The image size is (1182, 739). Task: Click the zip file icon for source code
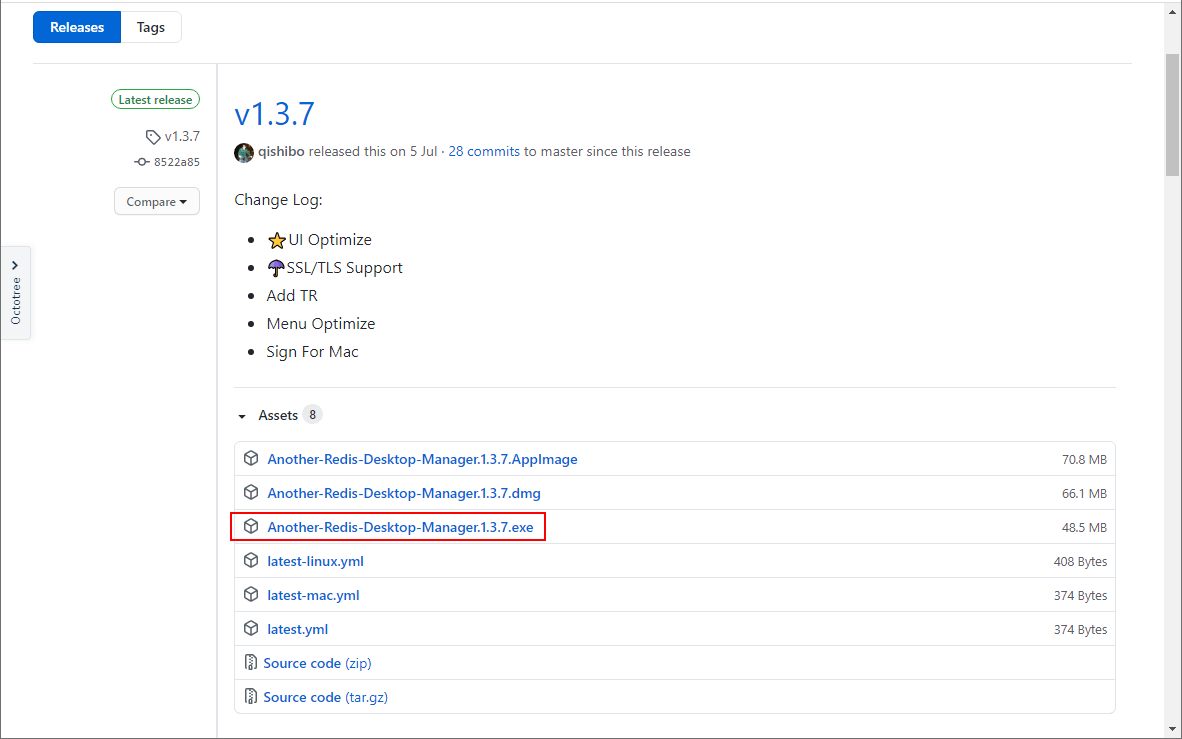coord(251,662)
